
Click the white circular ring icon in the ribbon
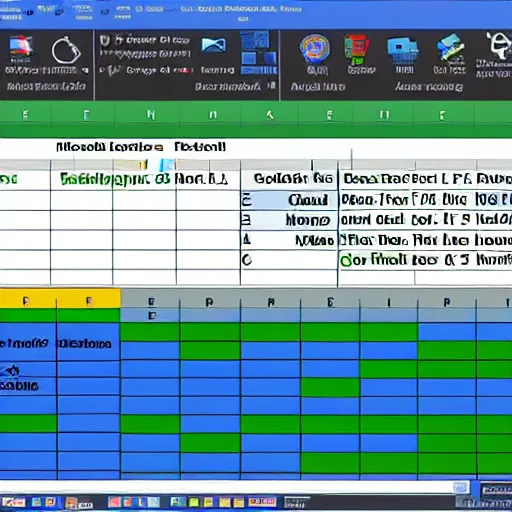[x=66, y=50]
